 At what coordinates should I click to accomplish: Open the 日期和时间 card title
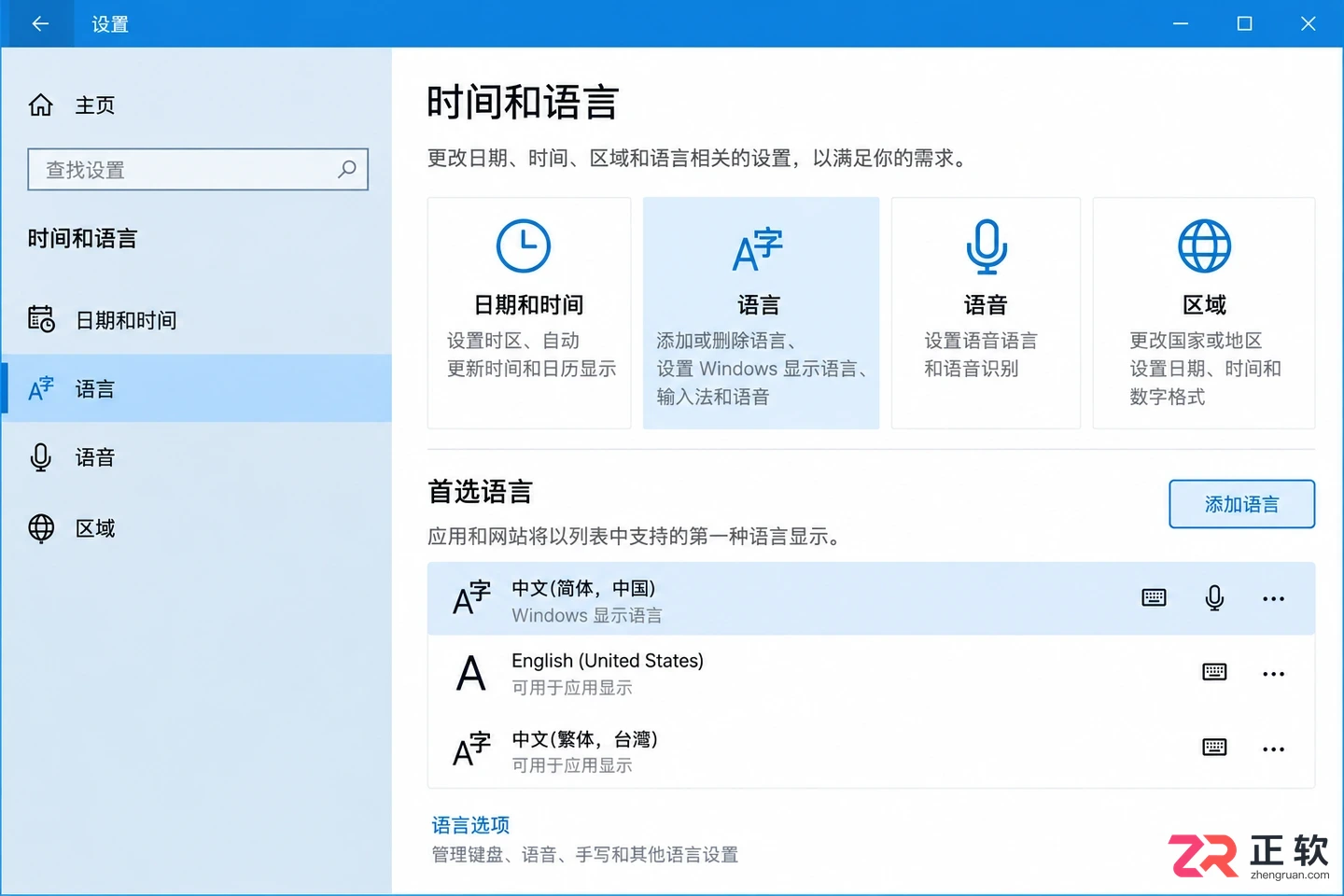tap(529, 305)
